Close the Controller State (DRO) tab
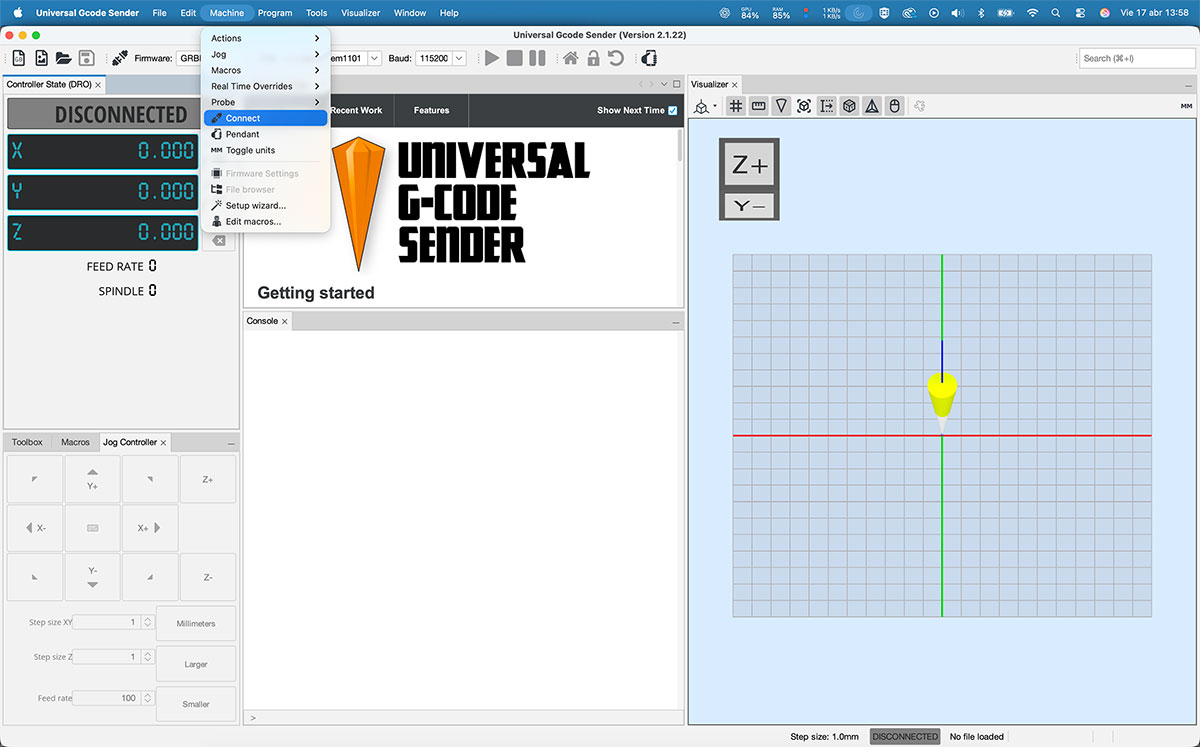1200x747 pixels. click(x=98, y=85)
